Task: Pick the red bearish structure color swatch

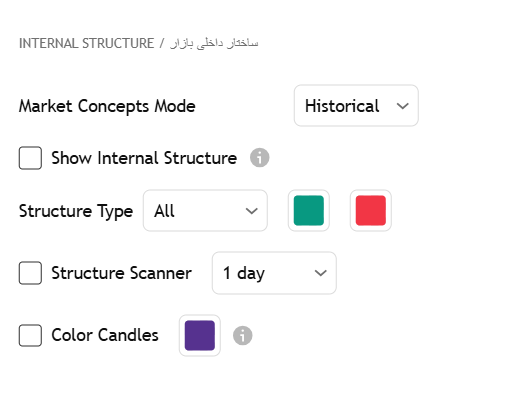Action: pyautogui.click(x=371, y=211)
